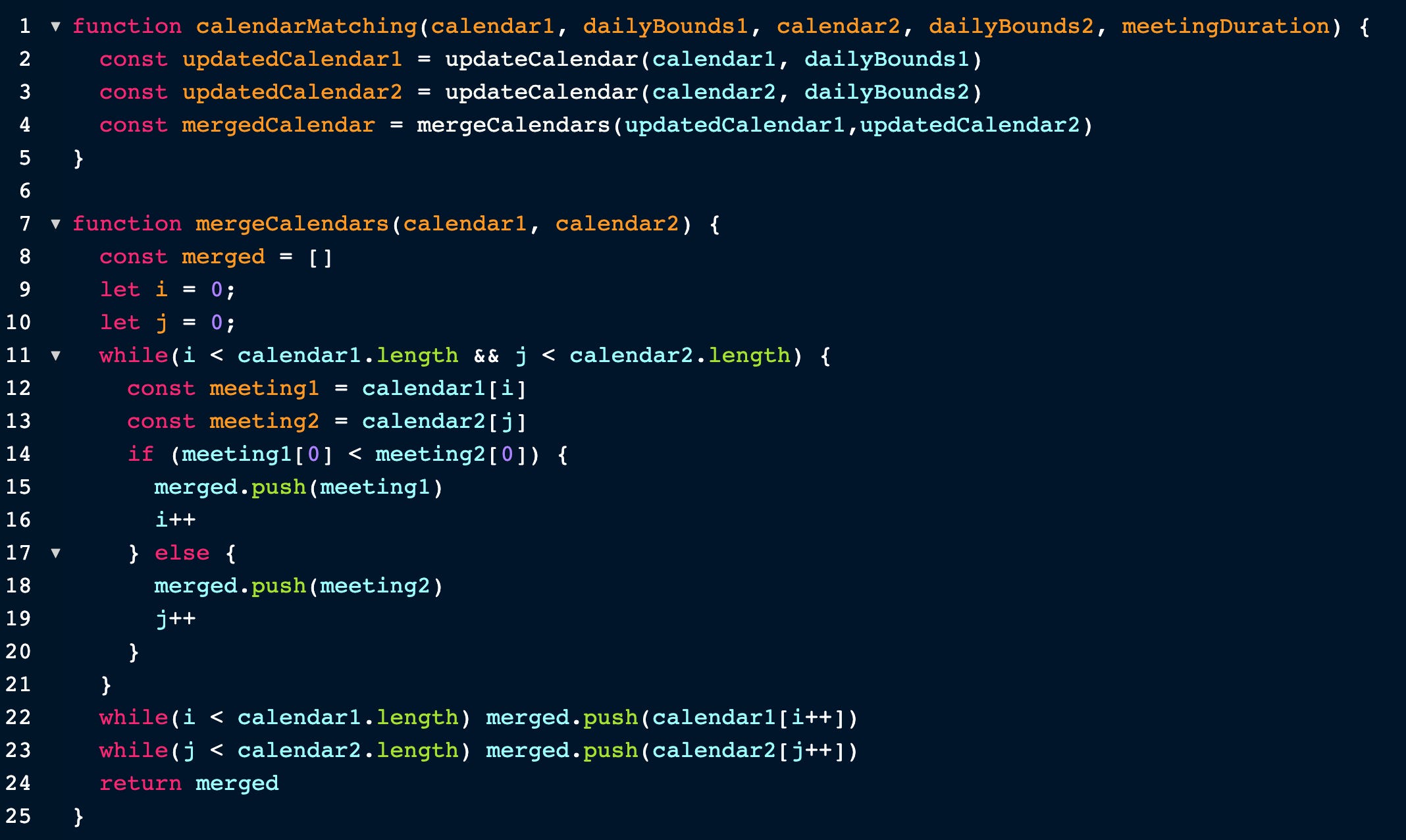Place cursor at 'let i = 0'
This screenshot has width=1406, height=840.
coord(167,290)
